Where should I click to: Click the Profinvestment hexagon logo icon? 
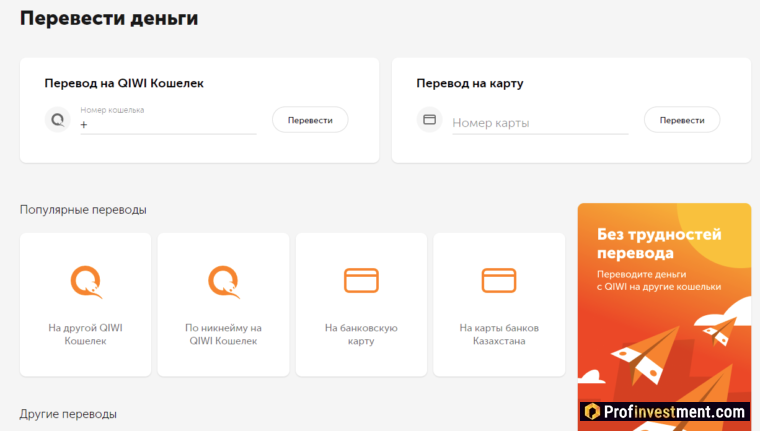tap(592, 412)
